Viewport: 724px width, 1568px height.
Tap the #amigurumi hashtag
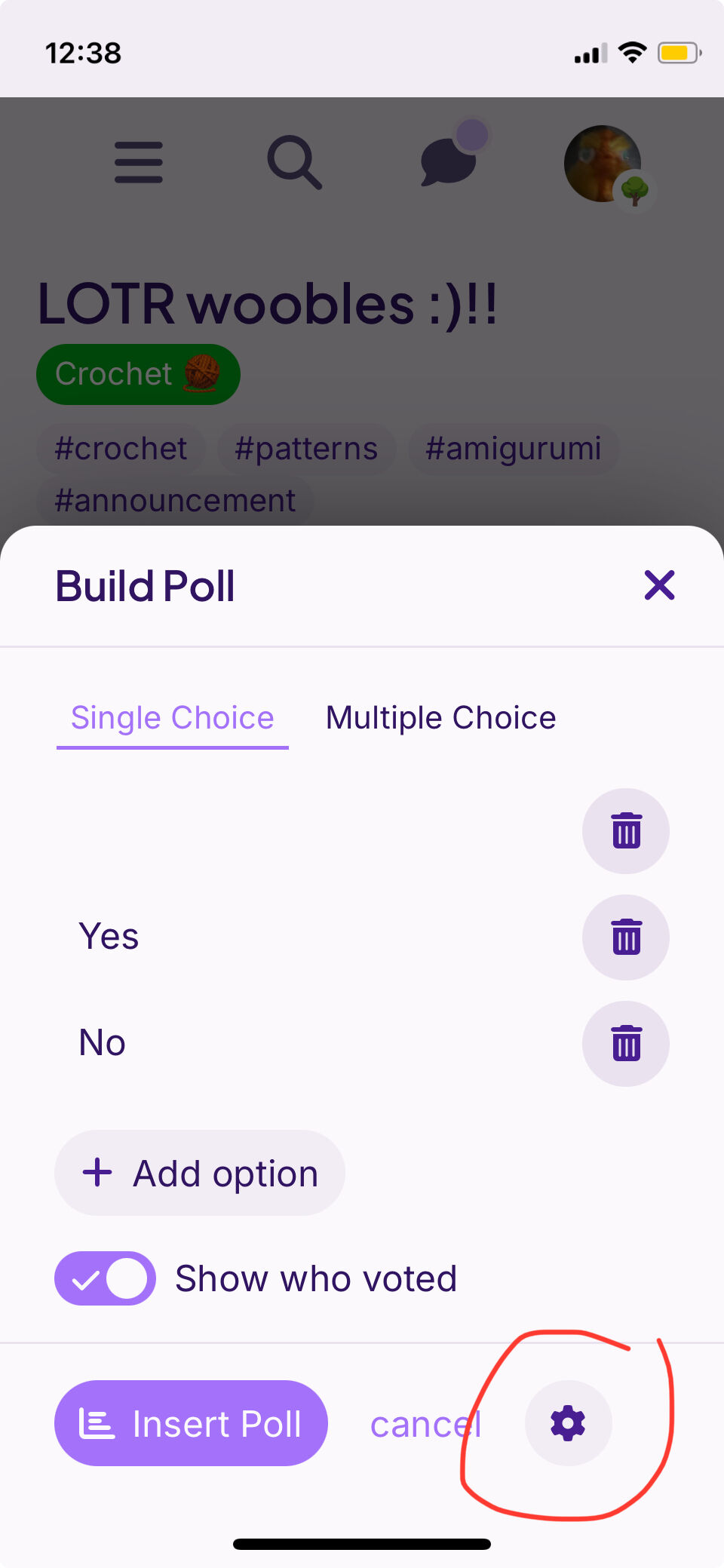(514, 449)
